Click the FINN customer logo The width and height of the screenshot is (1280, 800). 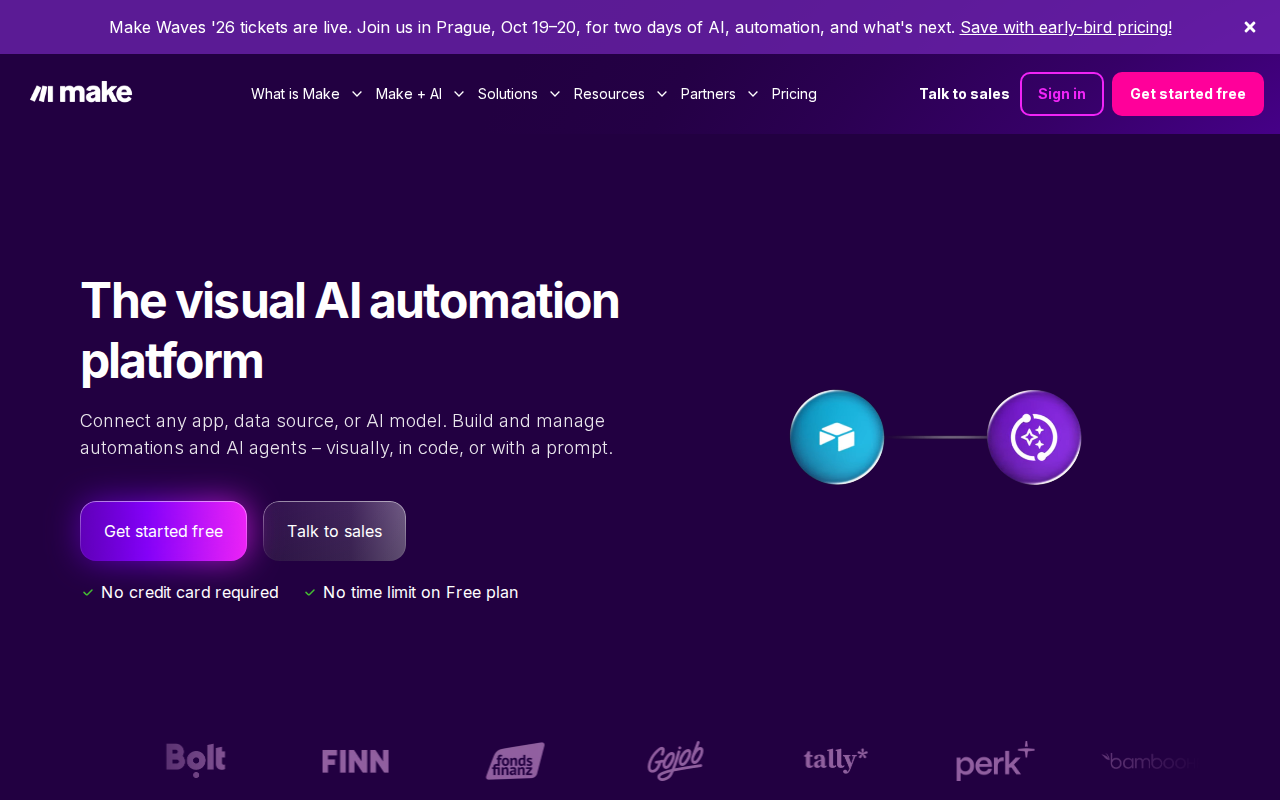355,762
